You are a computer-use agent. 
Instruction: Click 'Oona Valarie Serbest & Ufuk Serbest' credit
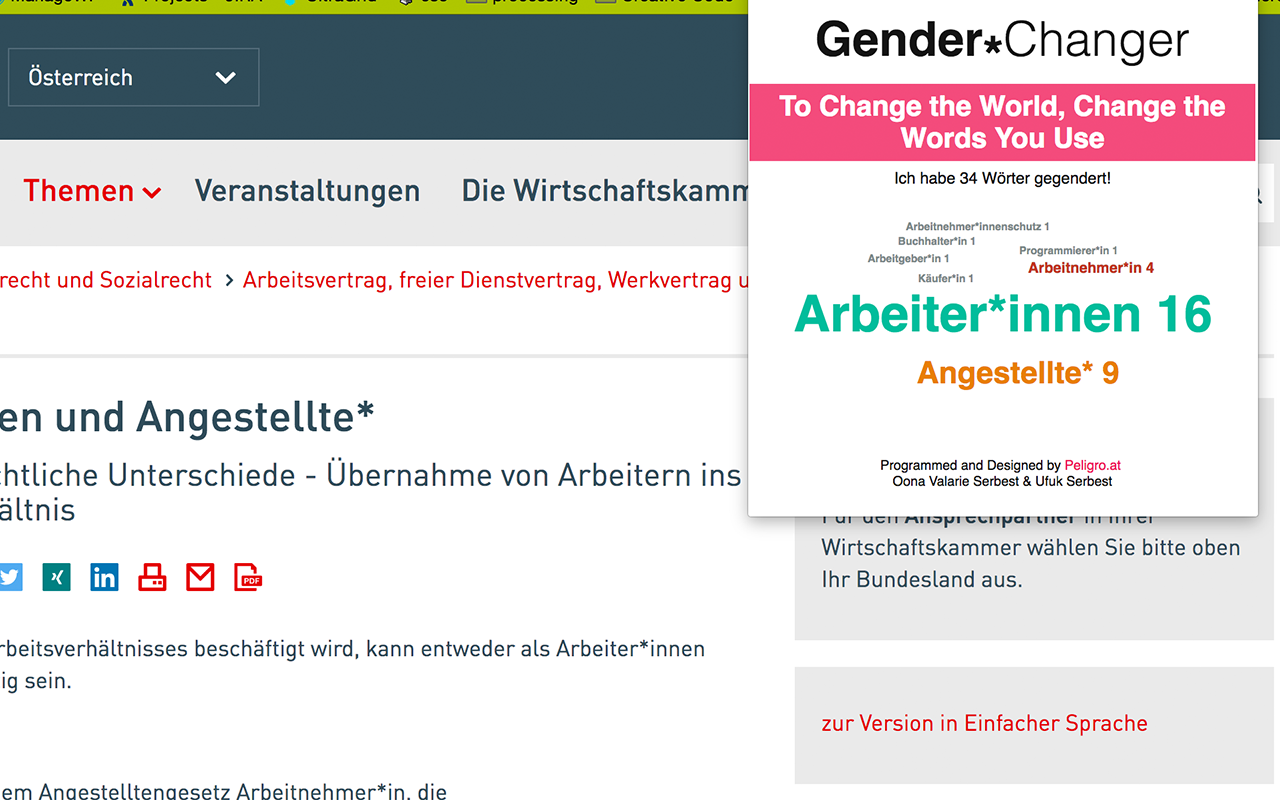click(x=1002, y=481)
